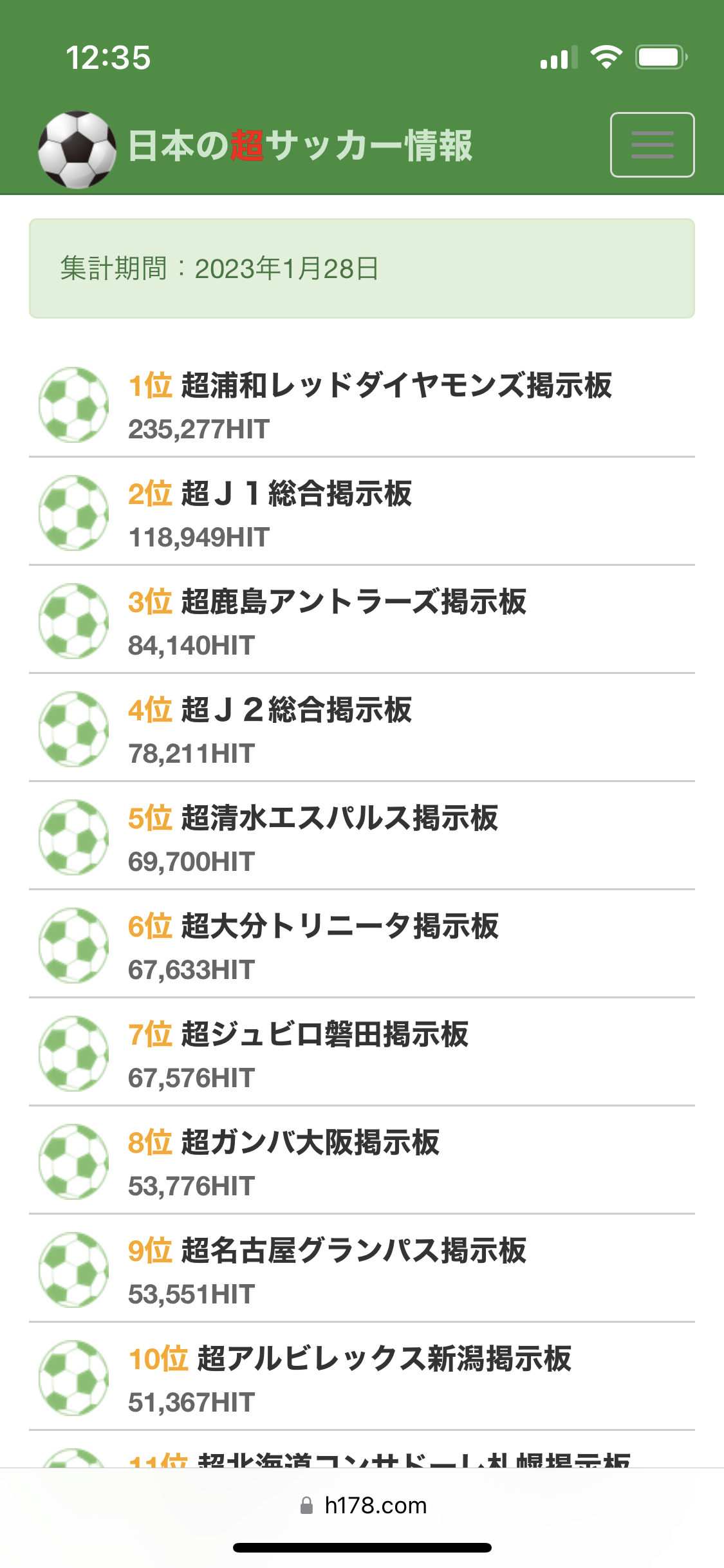Image resolution: width=724 pixels, height=1568 pixels.
Task: Open the hamburger navigation menu
Action: pos(652,145)
